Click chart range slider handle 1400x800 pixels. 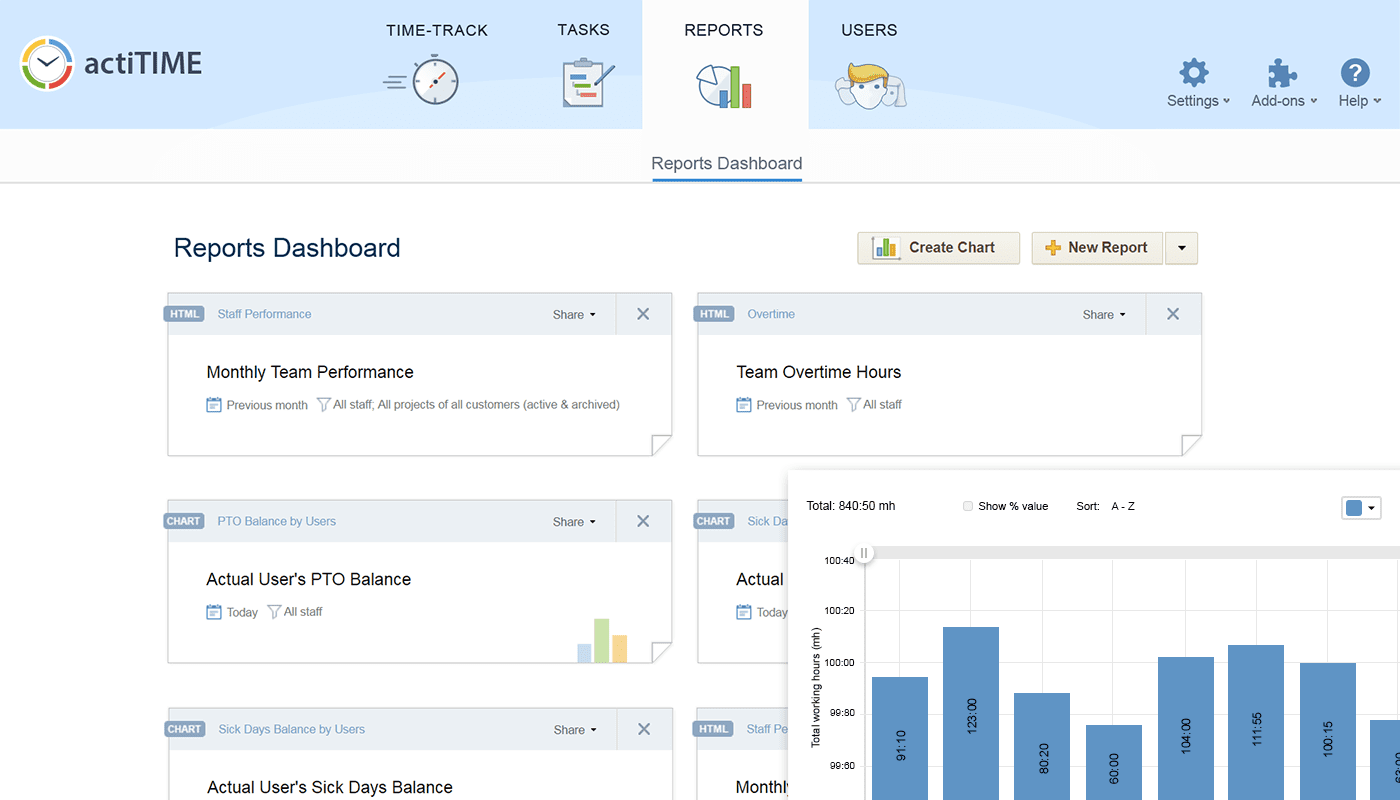(x=864, y=553)
